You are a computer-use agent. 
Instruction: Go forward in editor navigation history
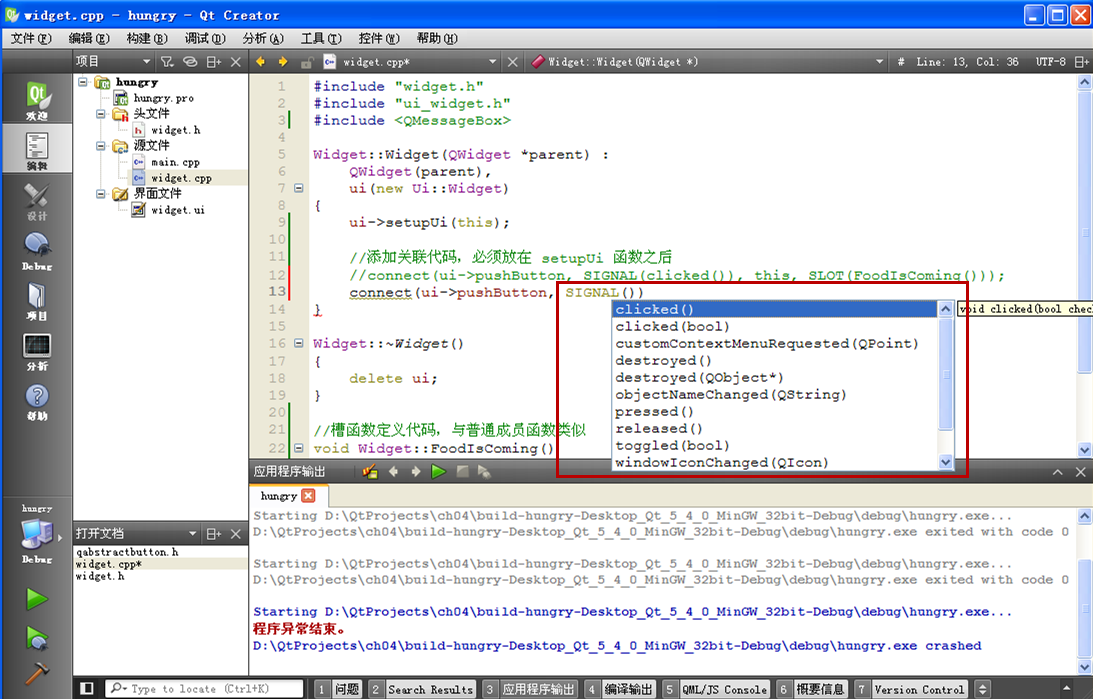click(282, 62)
